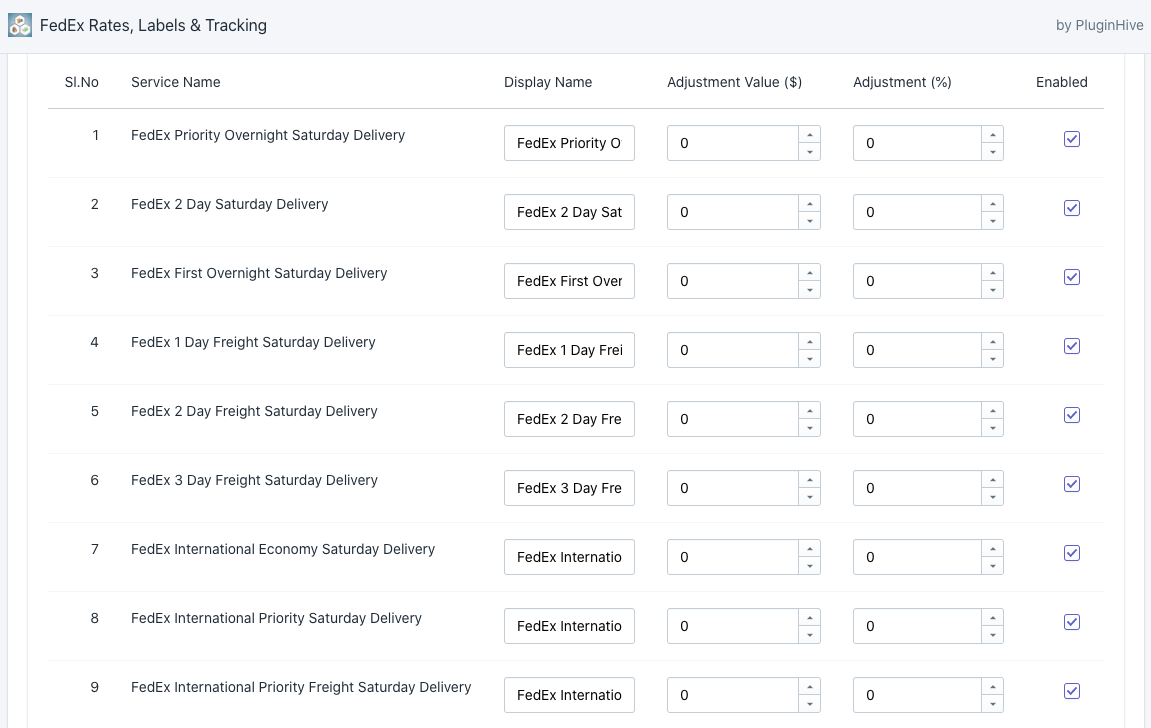Click the PluginHive app logo icon
The image size is (1151, 728).
click(20, 25)
